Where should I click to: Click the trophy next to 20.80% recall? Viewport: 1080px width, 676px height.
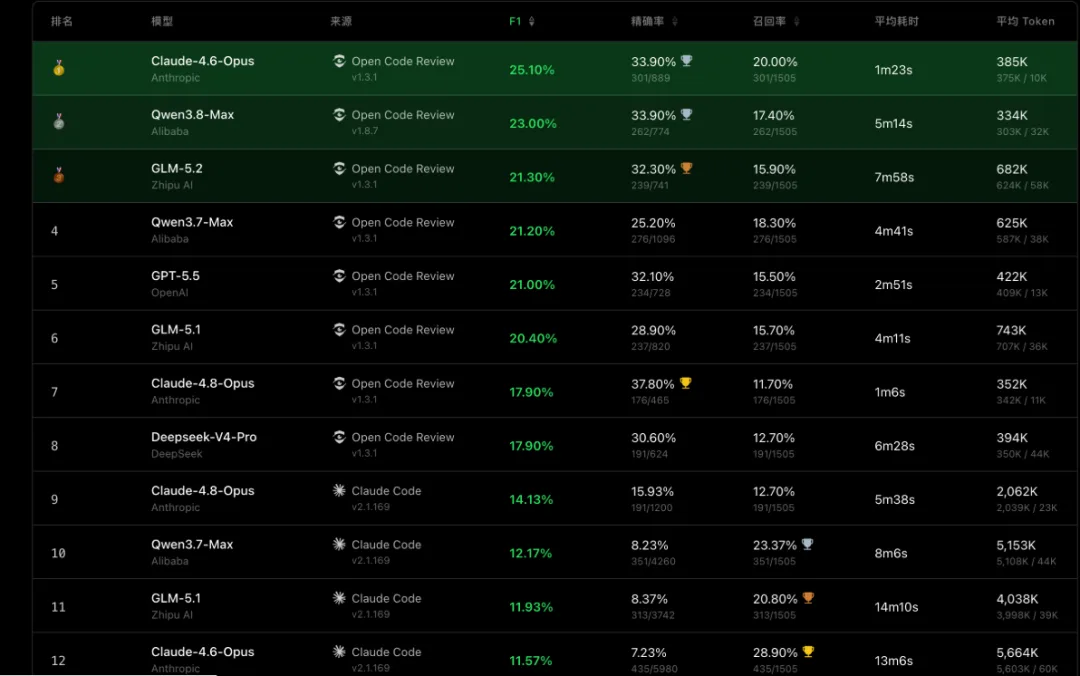(x=809, y=598)
